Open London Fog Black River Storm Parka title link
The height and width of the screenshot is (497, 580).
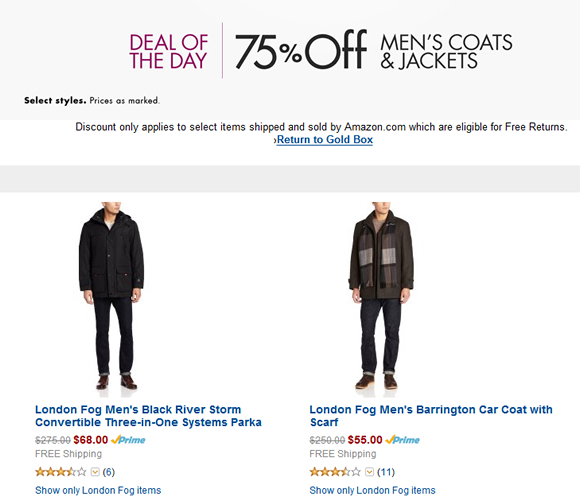(x=148, y=416)
